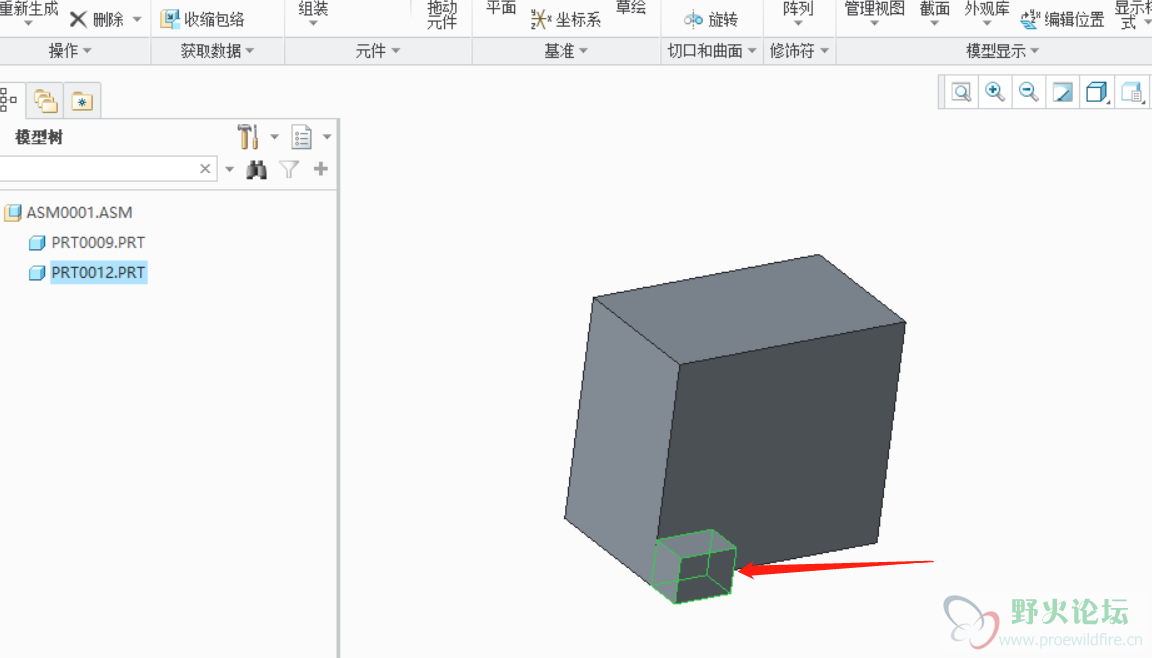This screenshot has width=1152, height=658.
Task: Expand the 元件 group menu
Action: click(x=378, y=51)
